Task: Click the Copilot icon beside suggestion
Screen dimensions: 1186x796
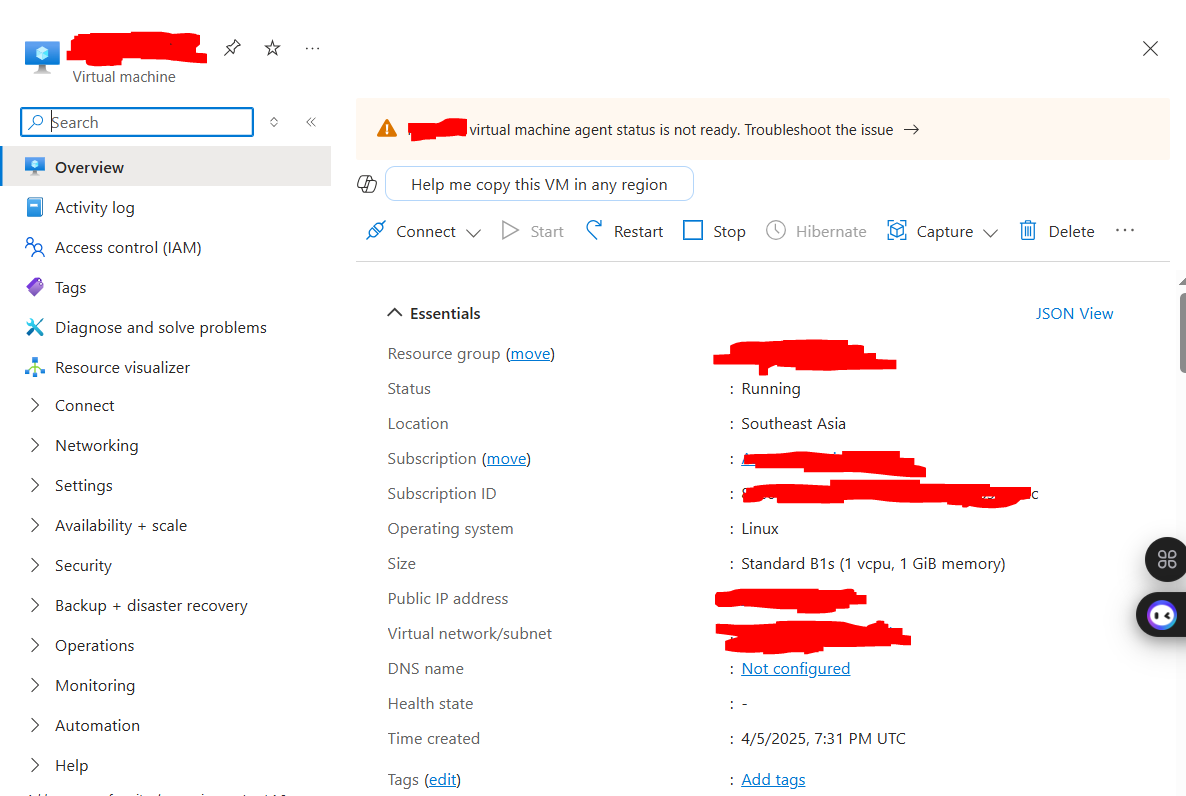Action: tap(367, 184)
